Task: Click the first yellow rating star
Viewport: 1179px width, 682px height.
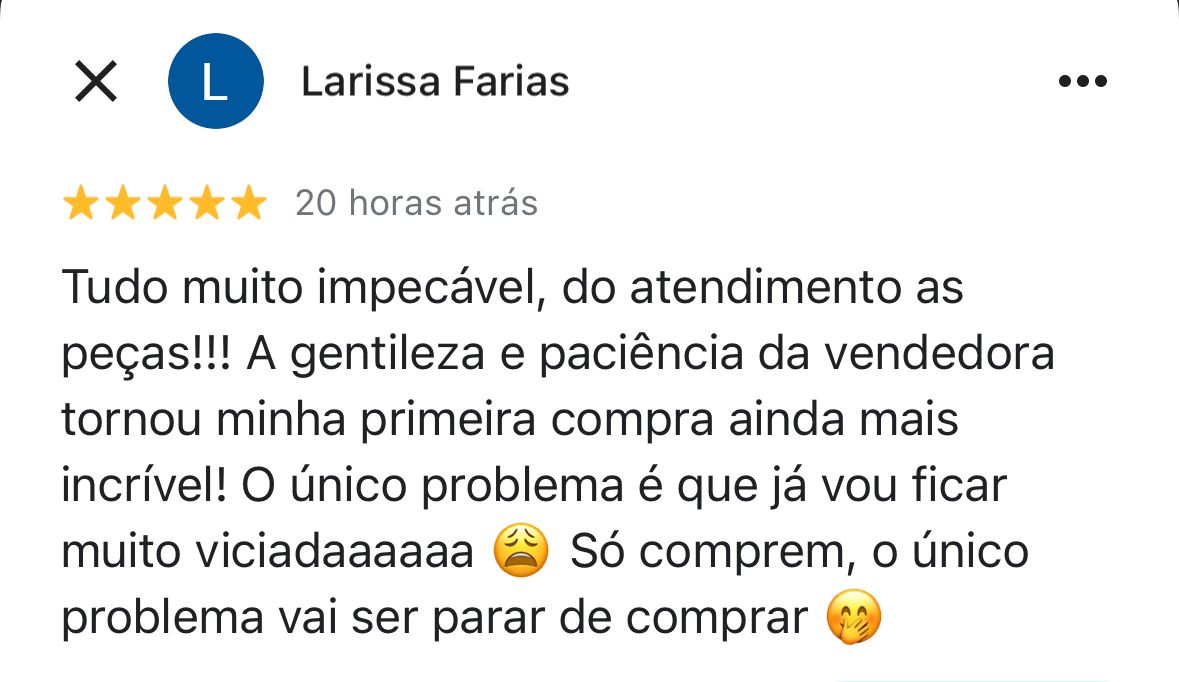Action: point(80,204)
